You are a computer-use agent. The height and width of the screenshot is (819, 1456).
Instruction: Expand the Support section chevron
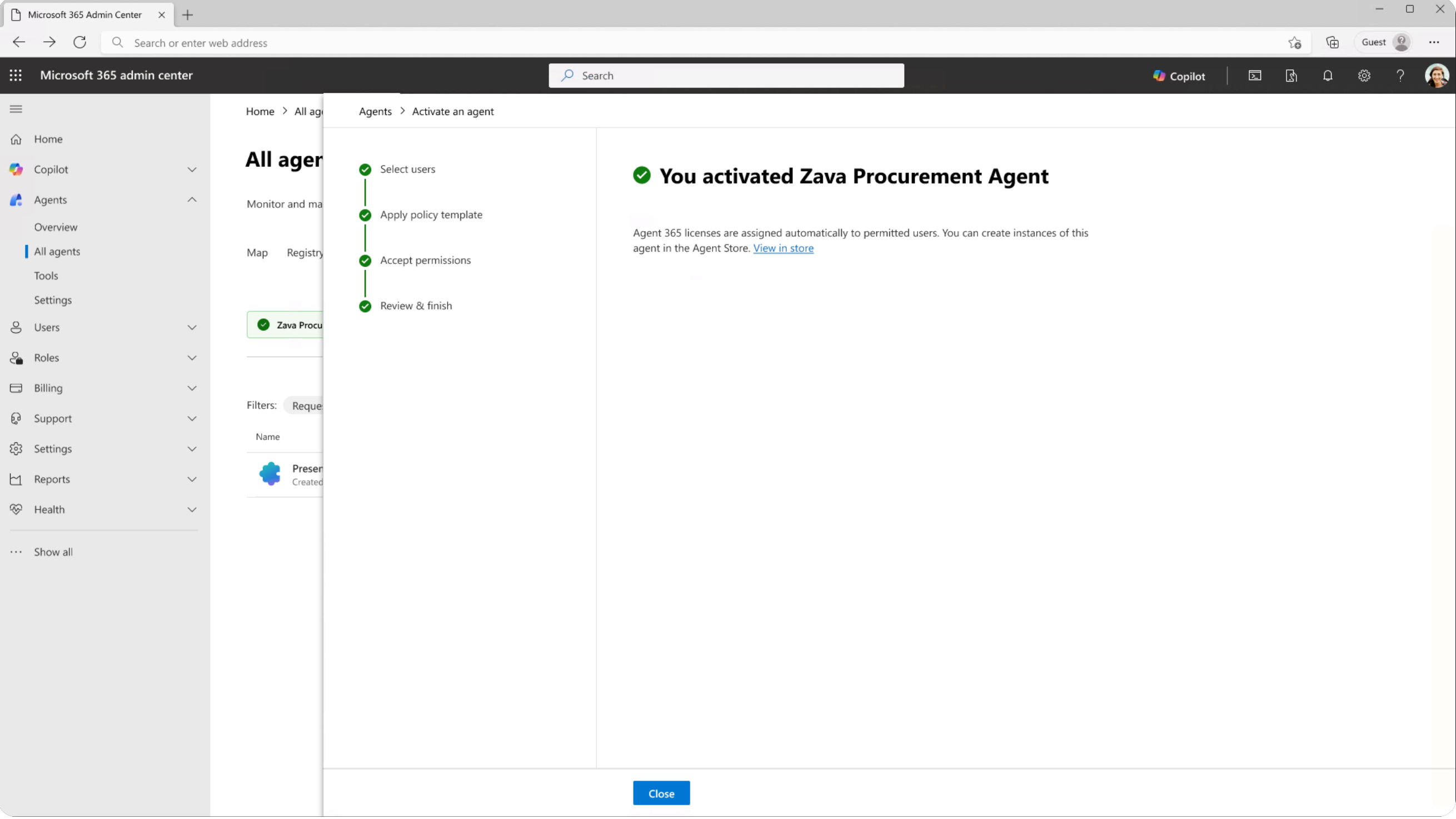(192, 419)
